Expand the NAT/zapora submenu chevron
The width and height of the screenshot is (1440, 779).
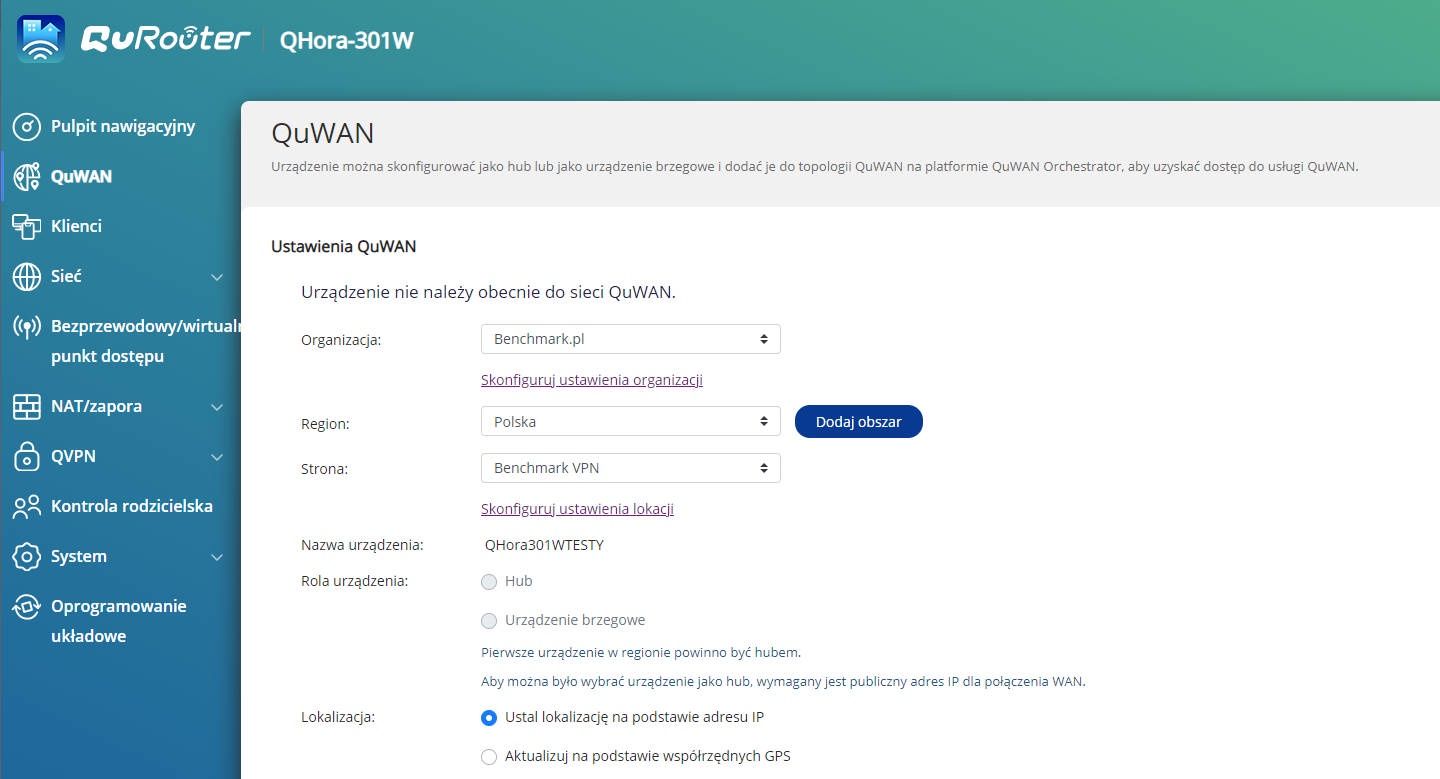[217, 407]
